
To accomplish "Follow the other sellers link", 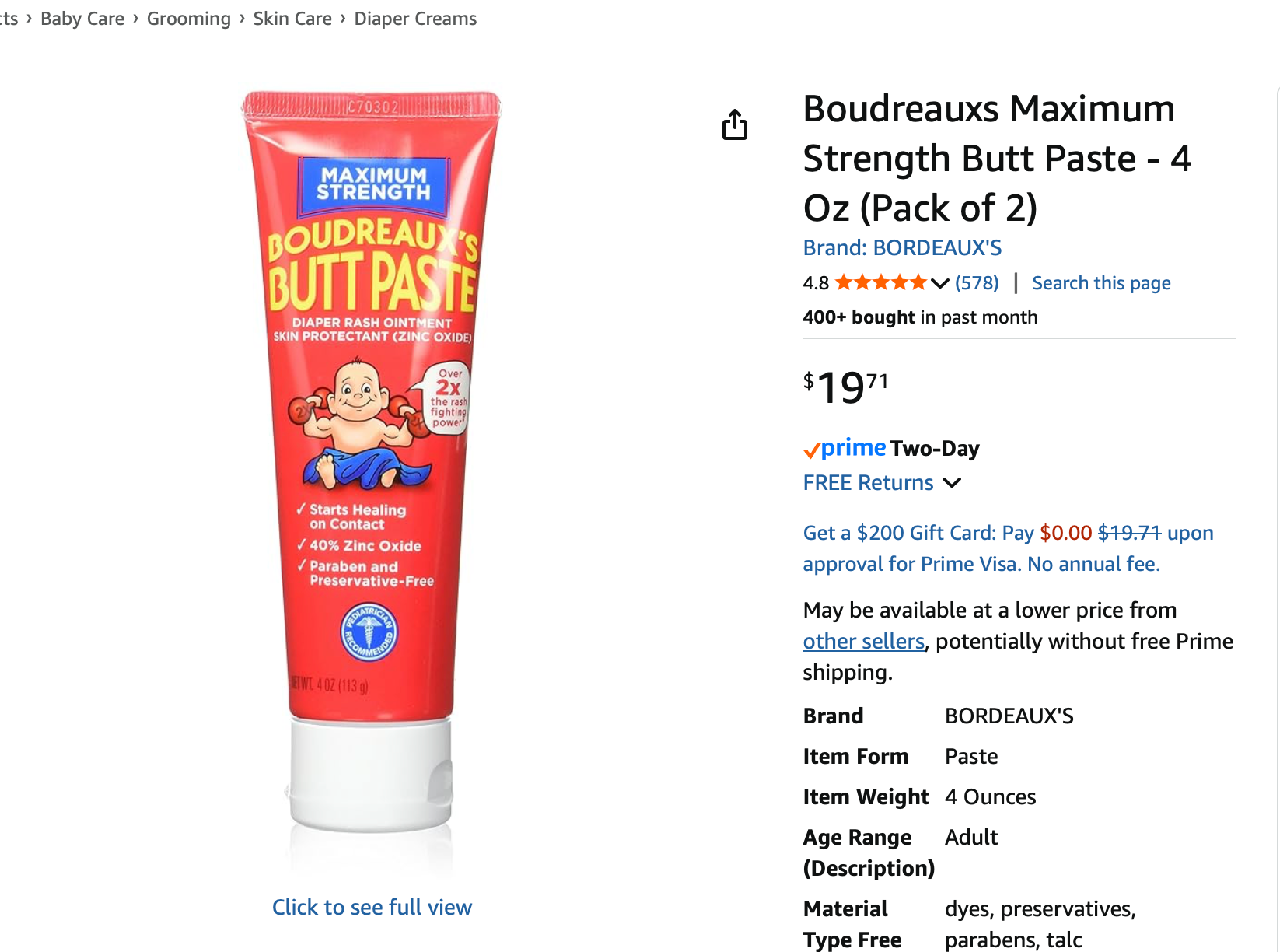I will tap(863, 642).
